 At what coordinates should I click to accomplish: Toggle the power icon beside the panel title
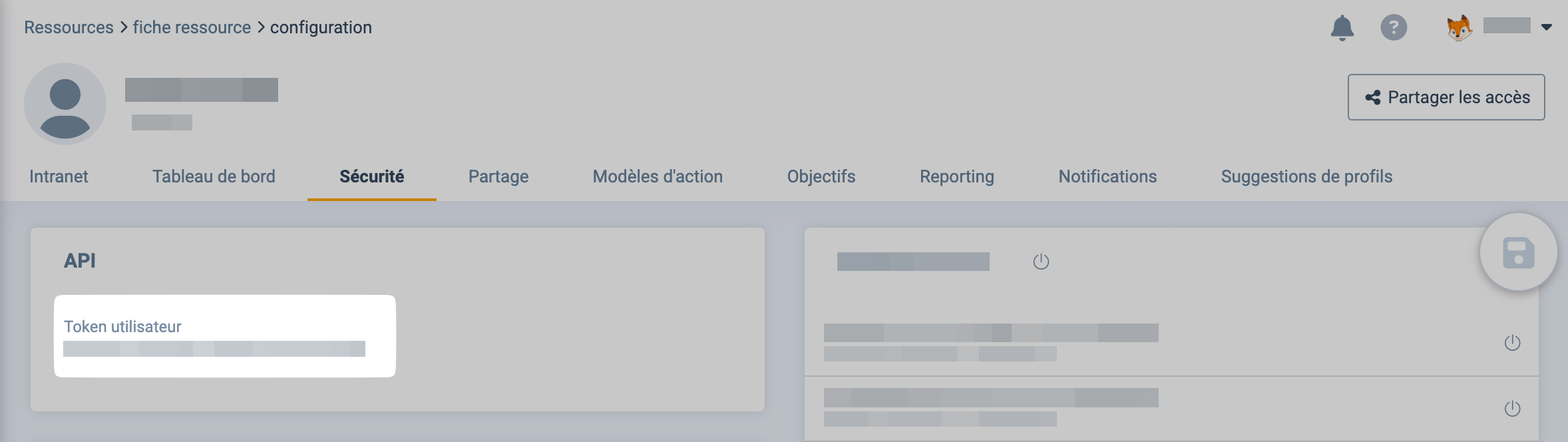point(1041,262)
